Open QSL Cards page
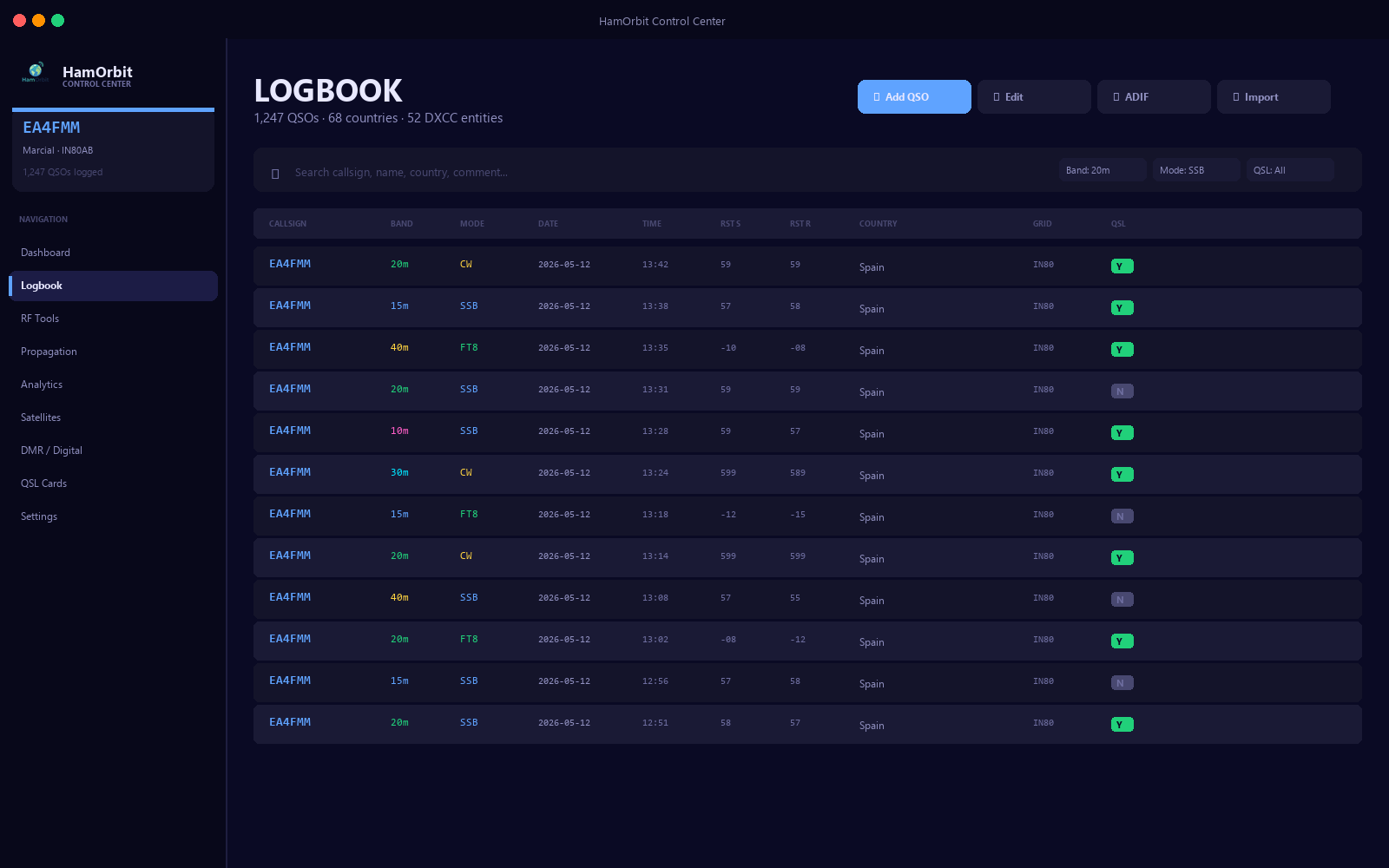This screenshot has width=1389, height=868. point(113,483)
